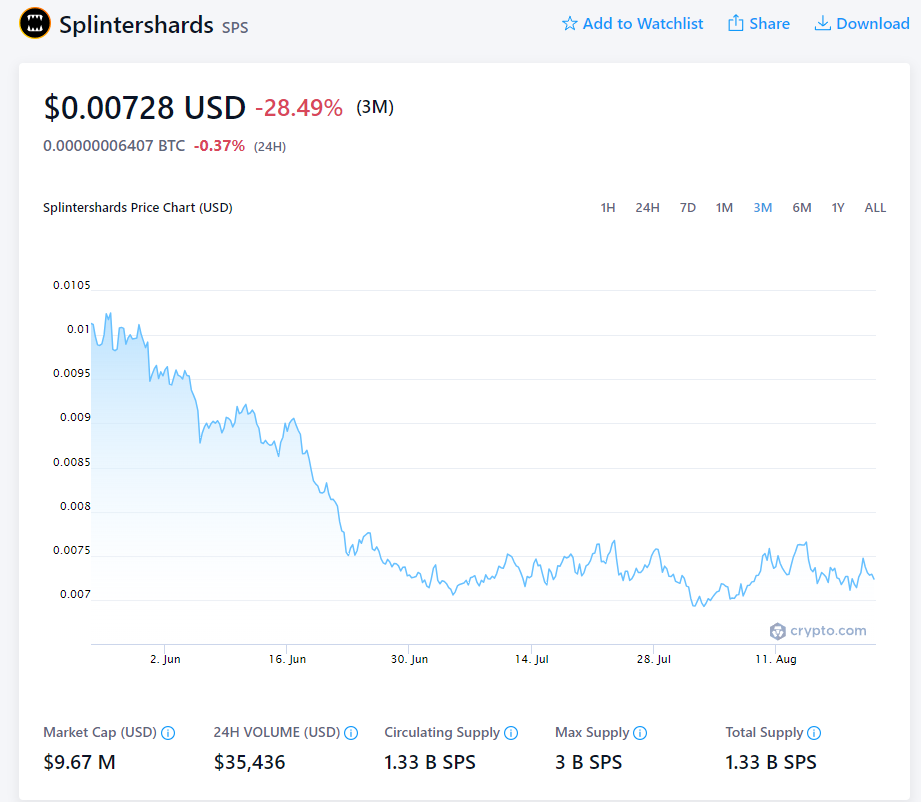The height and width of the screenshot is (802, 921).
Task: Add Splintershards to Watchlist
Action: pyautogui.click(x=633, y=24)
